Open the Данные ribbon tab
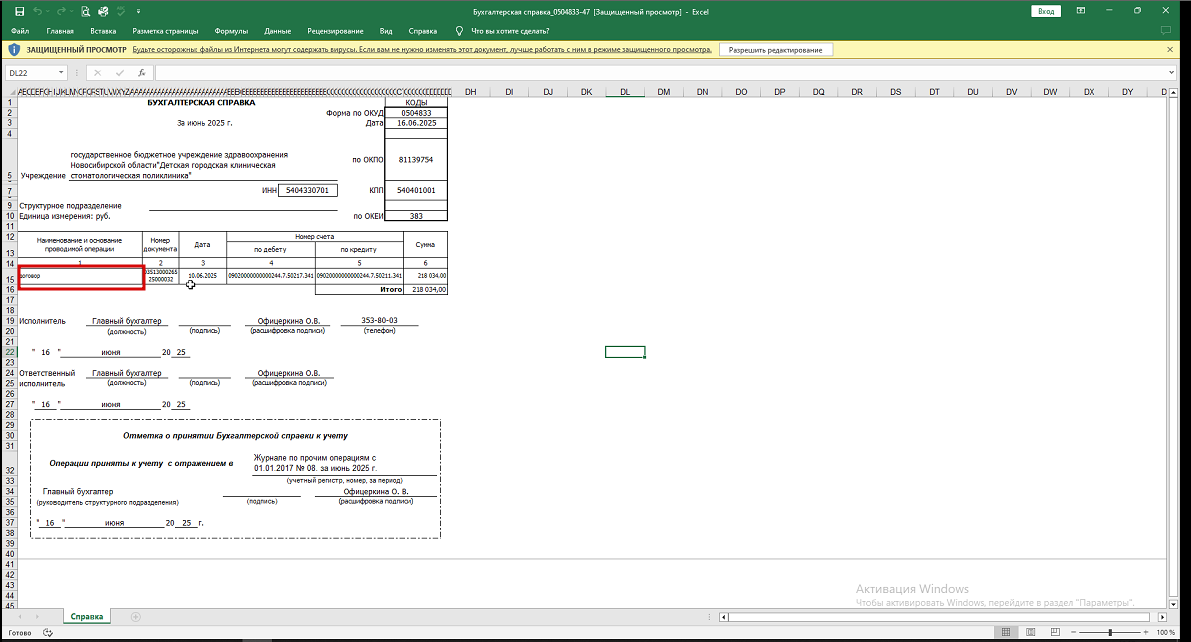 coord(278,31)
